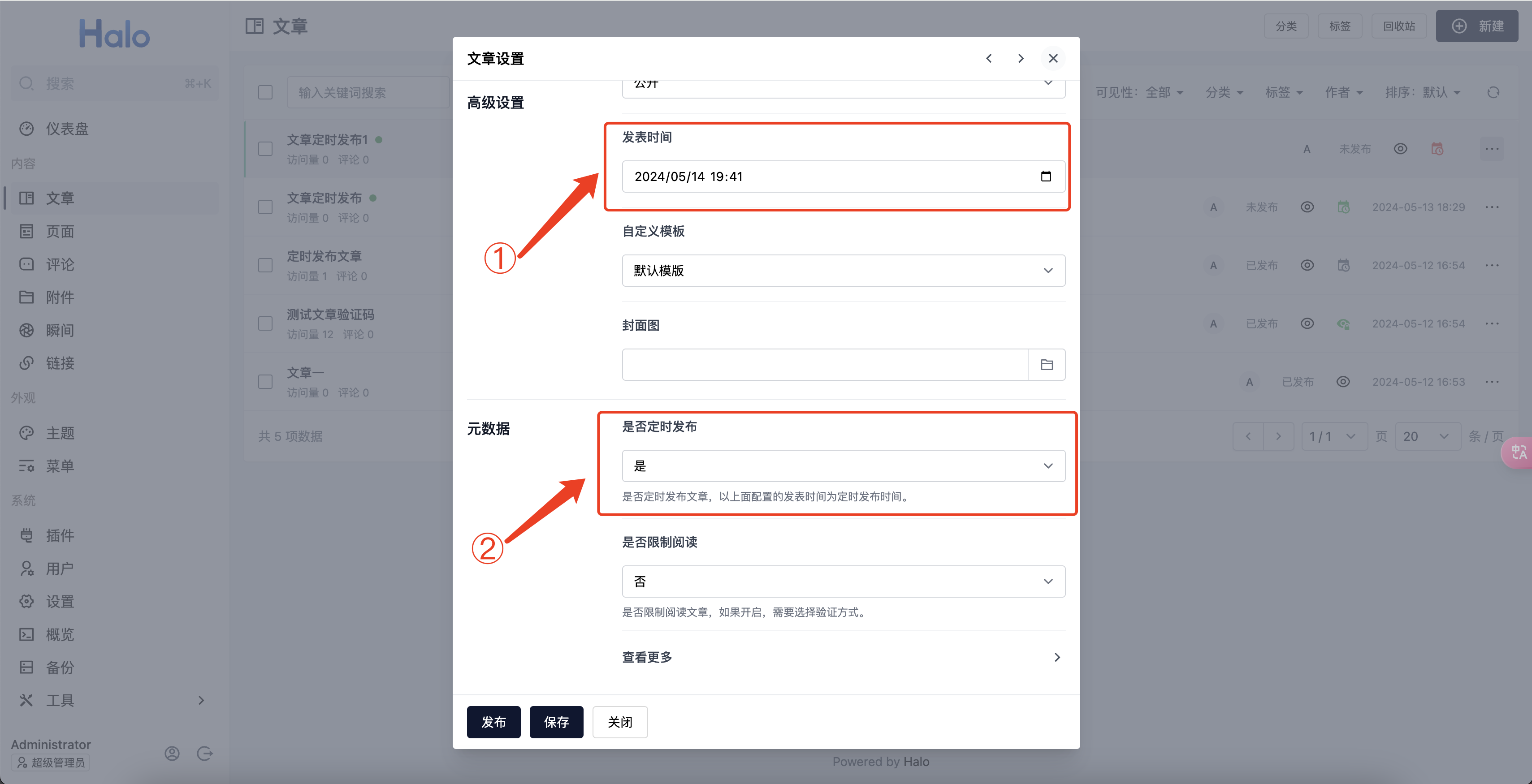The width and height of the screenshot is (1532, 784).
Task: Click the 用户 users icon in sidebar
Action: point(26,569)
